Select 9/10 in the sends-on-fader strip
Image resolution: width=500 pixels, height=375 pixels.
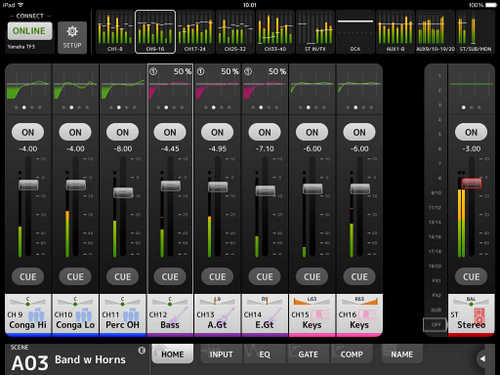(x=436, y=193)
